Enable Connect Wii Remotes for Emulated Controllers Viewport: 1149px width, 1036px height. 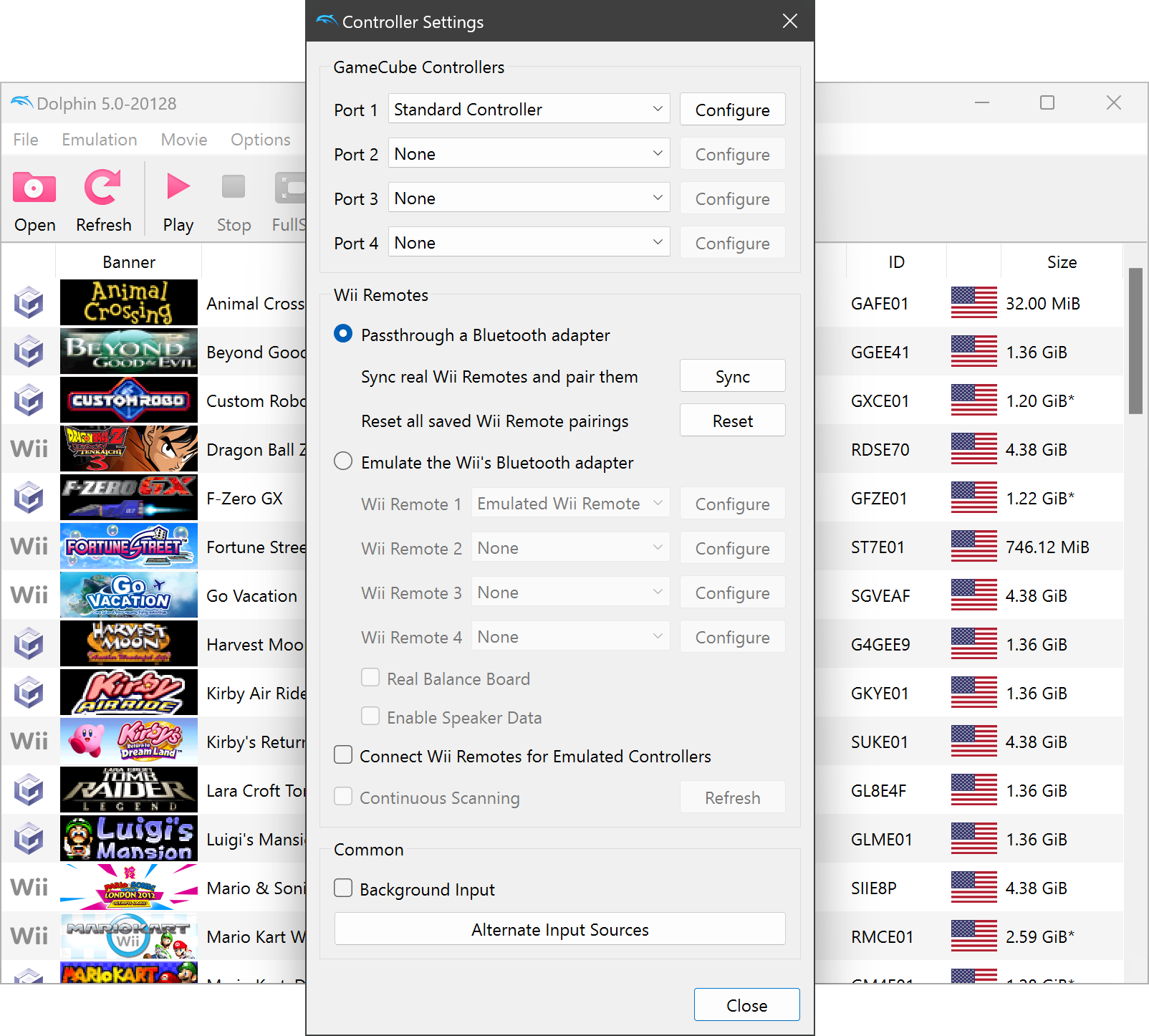[343, 755]
